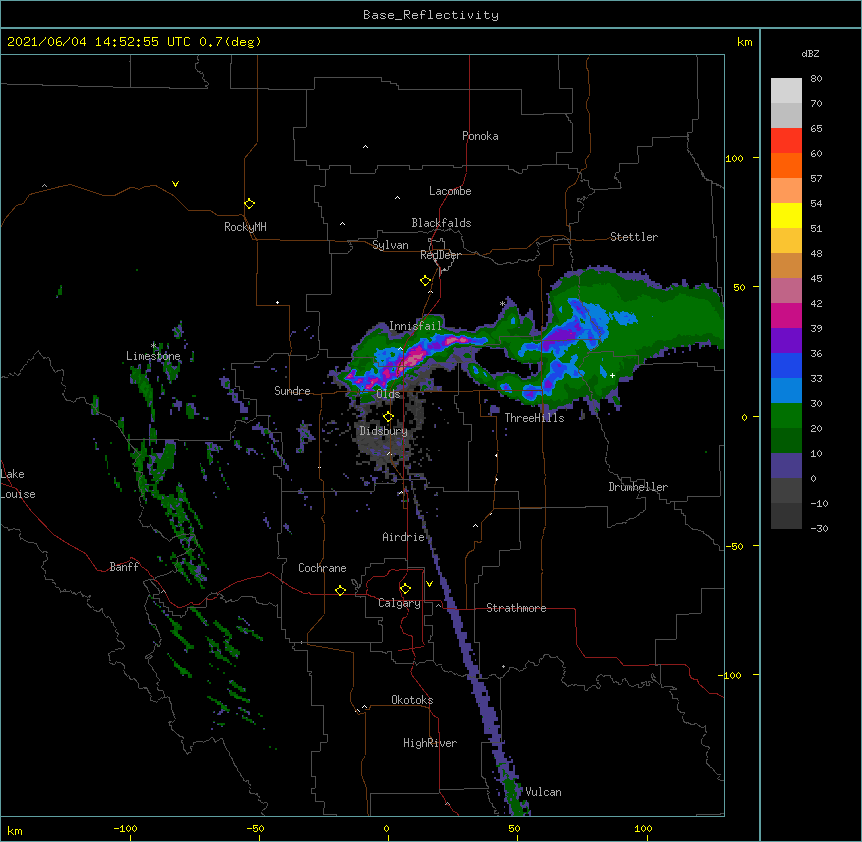
Task: Click the 100 tick label on the bottom axis
Action: (643, 828)
